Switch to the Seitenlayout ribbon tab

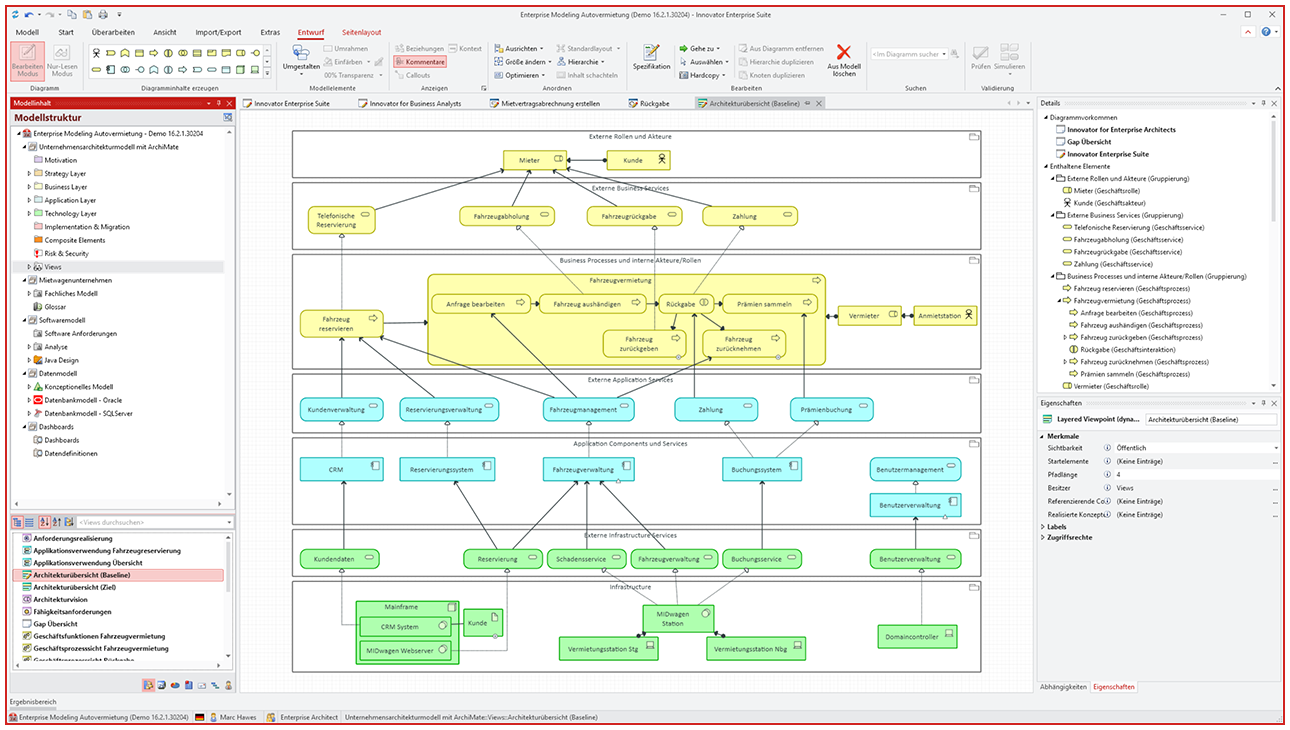(x=360, y=32)
